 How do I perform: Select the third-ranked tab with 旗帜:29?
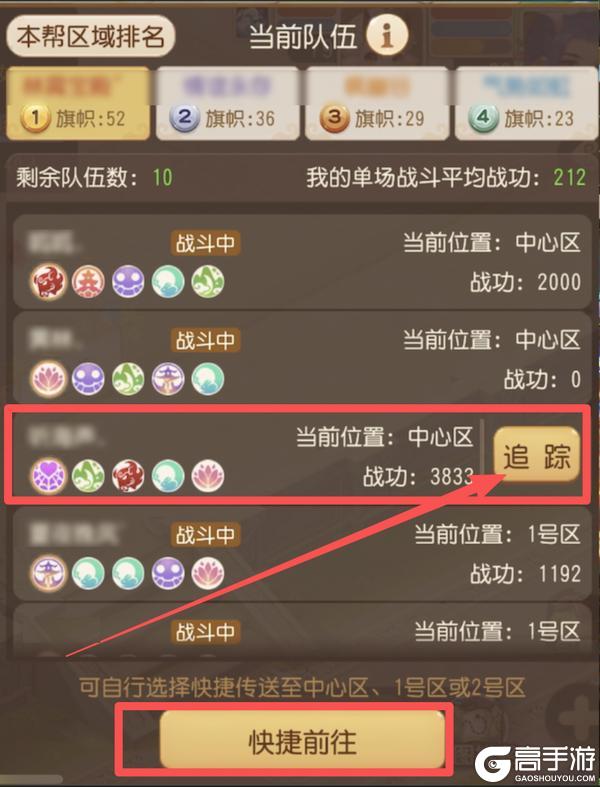click(x=377, y=104)
